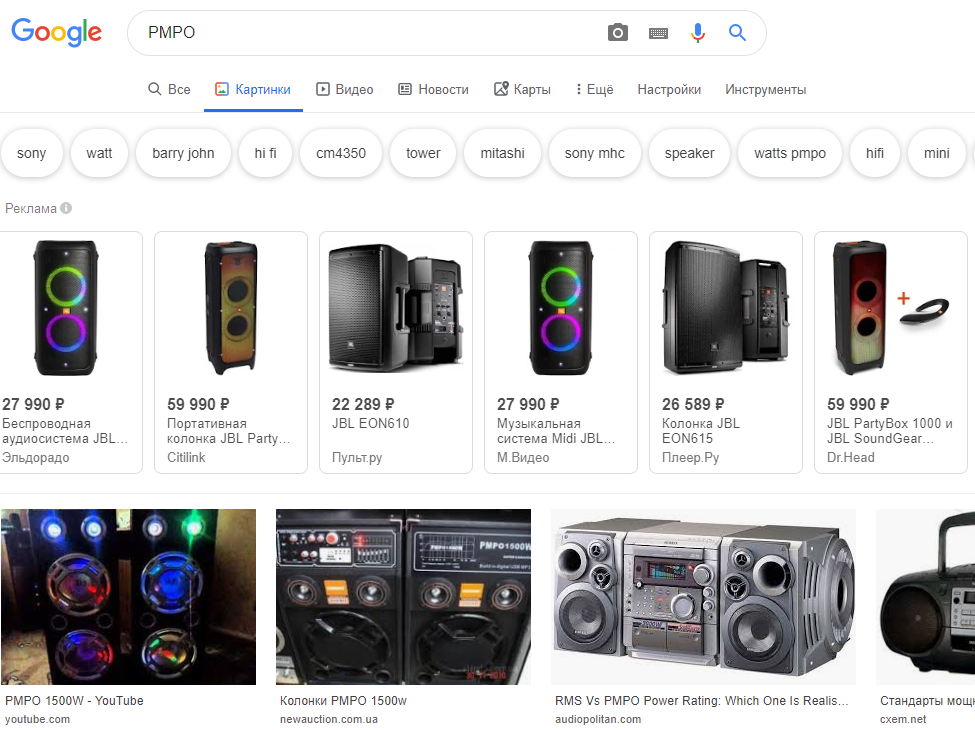Image resolution: width=975 pixels, height=730 pixels.
Task: Open Музыкальная система Midi JBL link
Action: 556,431
